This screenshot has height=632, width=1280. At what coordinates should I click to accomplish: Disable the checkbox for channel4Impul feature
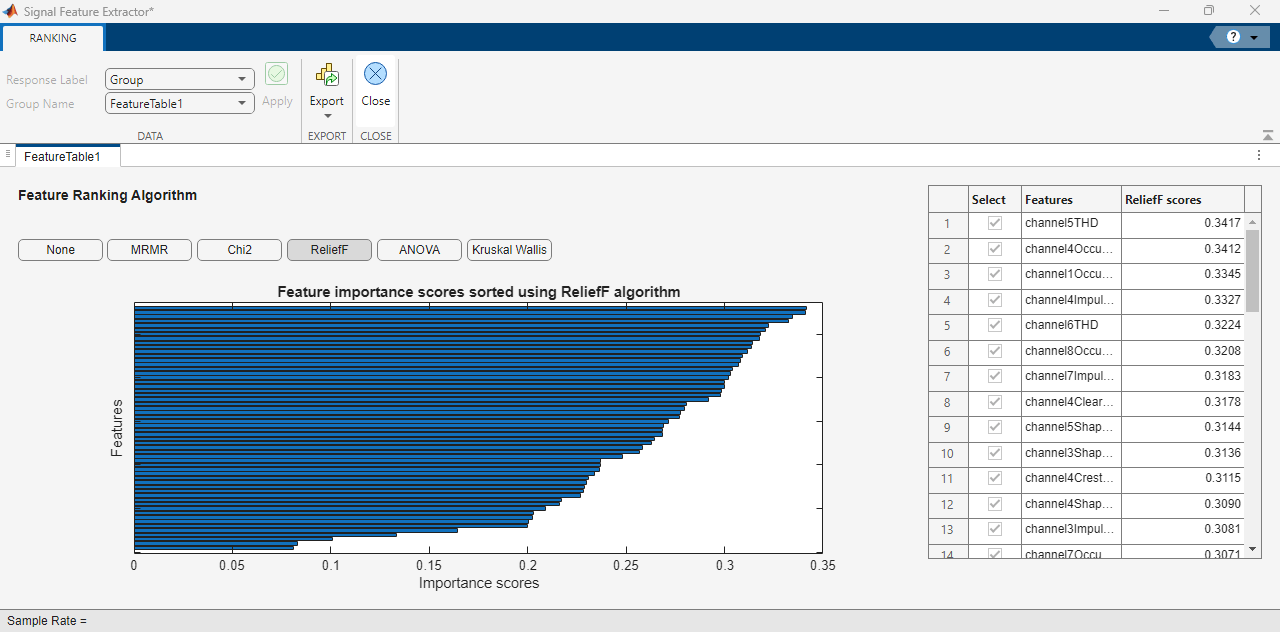pos(993,300)
